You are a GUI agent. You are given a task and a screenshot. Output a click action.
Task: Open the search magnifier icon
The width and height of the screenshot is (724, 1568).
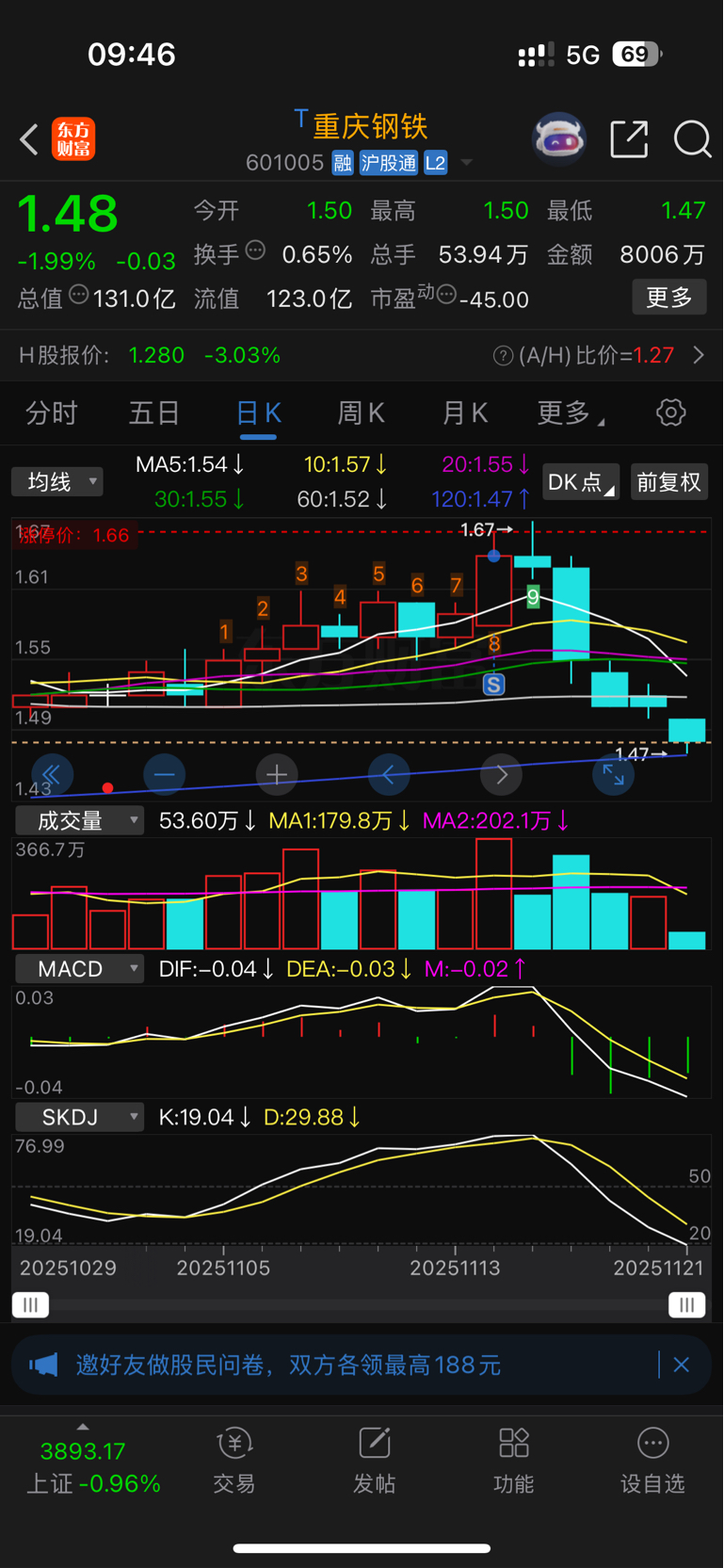[693, 139]
